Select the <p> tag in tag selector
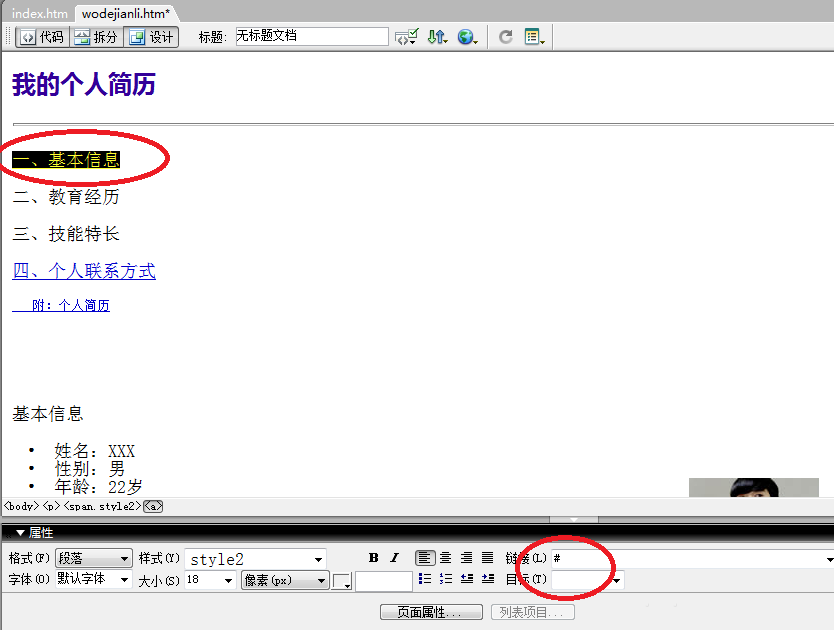834x630 pixels. point(51,506)
